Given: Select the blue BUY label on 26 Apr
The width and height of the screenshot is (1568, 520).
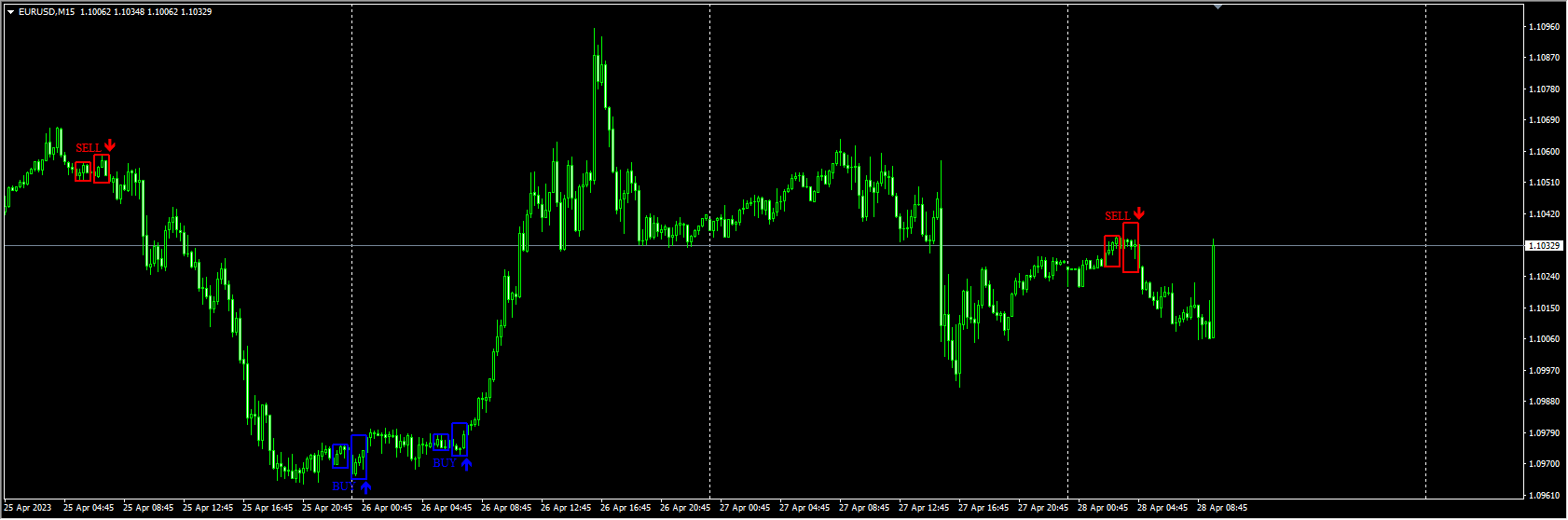Looking at the screenshot, I should [x=446, y=463].
